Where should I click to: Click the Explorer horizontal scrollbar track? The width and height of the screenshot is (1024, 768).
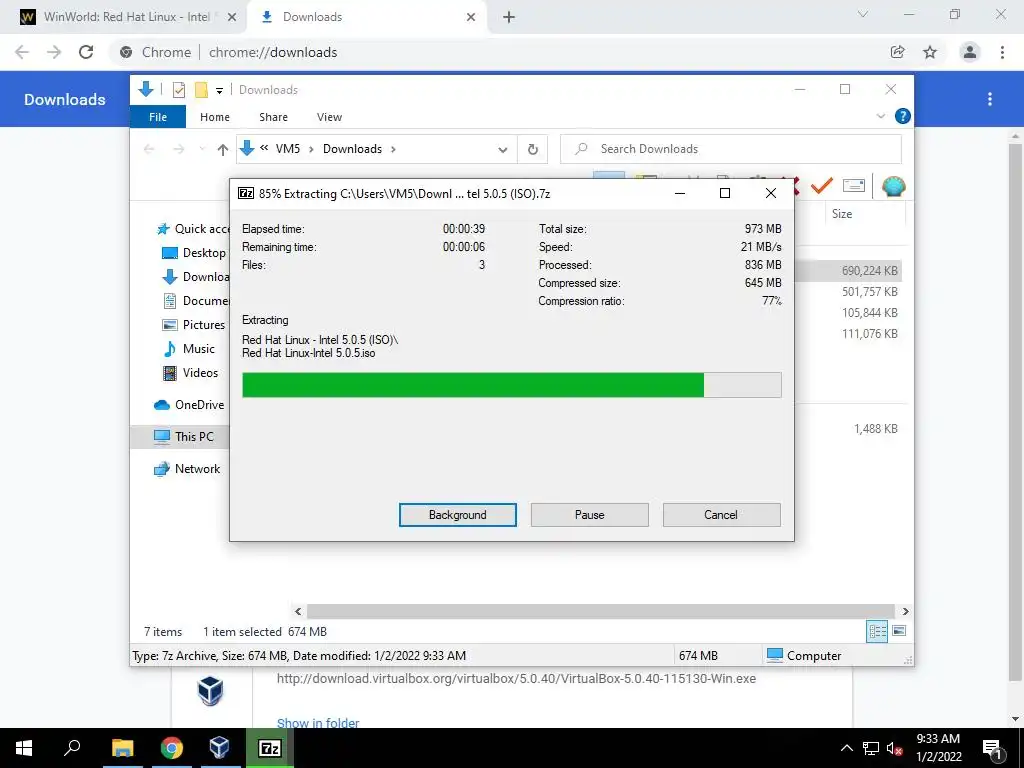pyautogui.click(x=601, y=611)
